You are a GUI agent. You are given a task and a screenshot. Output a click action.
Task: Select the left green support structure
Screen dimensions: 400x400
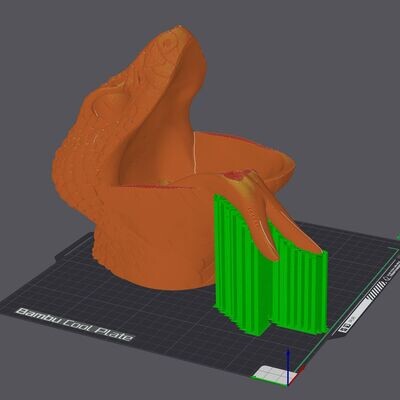click(x=242, y=263)
